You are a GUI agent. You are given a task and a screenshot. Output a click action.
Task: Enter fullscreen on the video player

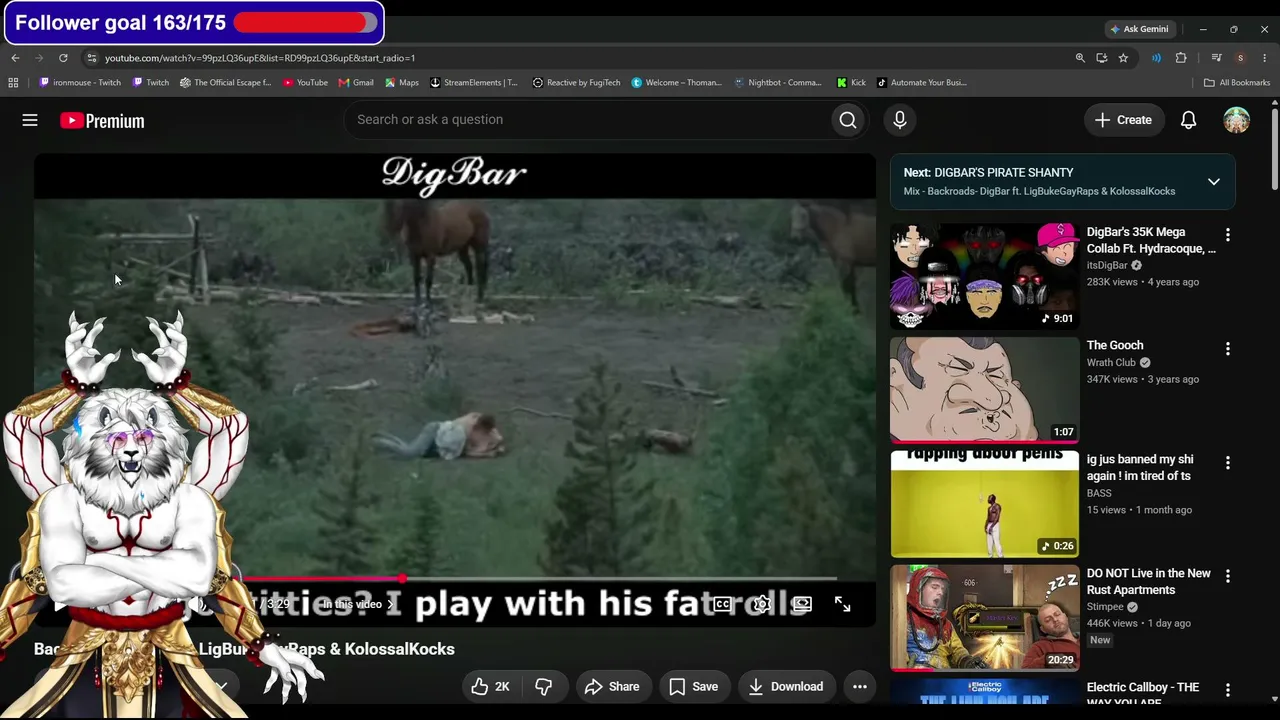[843, 604]
